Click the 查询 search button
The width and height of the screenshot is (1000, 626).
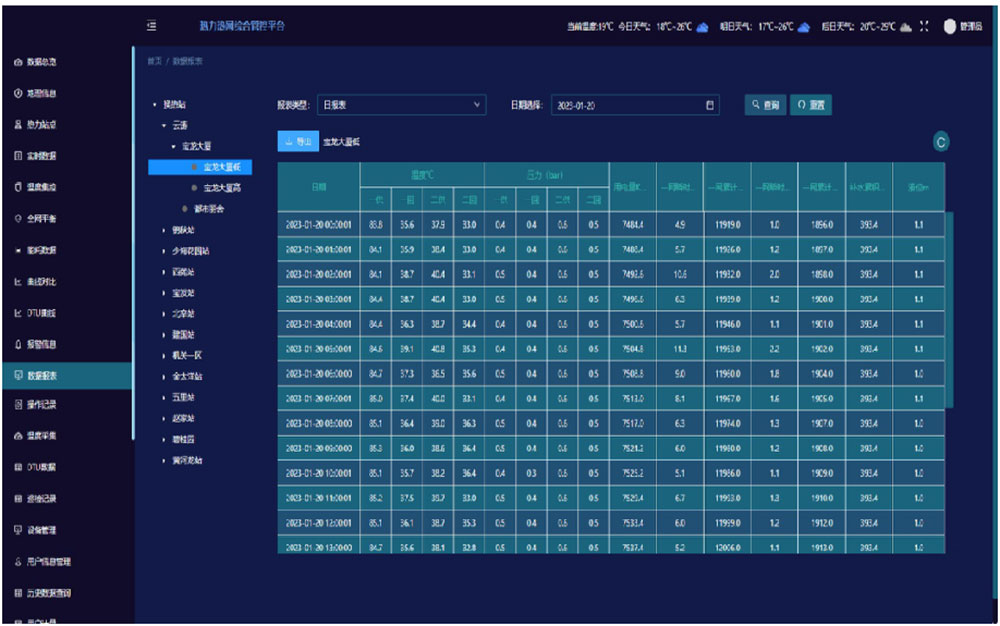tap(765, 105)
